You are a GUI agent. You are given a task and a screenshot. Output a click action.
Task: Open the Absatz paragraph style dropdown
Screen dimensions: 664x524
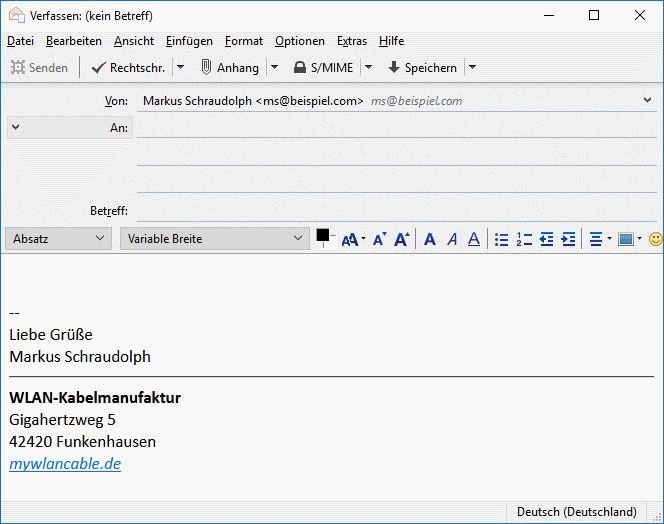tap(58, 238)
